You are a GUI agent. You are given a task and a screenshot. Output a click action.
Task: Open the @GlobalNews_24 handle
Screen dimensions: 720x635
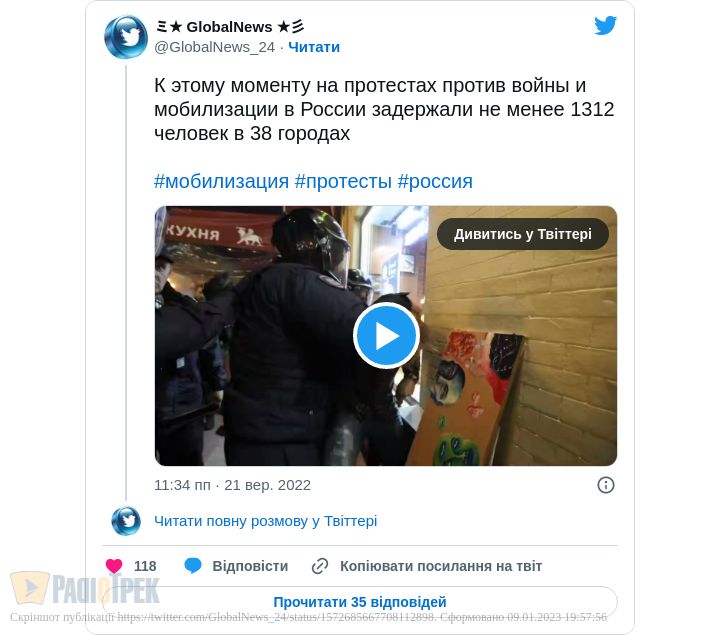pos(214,47)
